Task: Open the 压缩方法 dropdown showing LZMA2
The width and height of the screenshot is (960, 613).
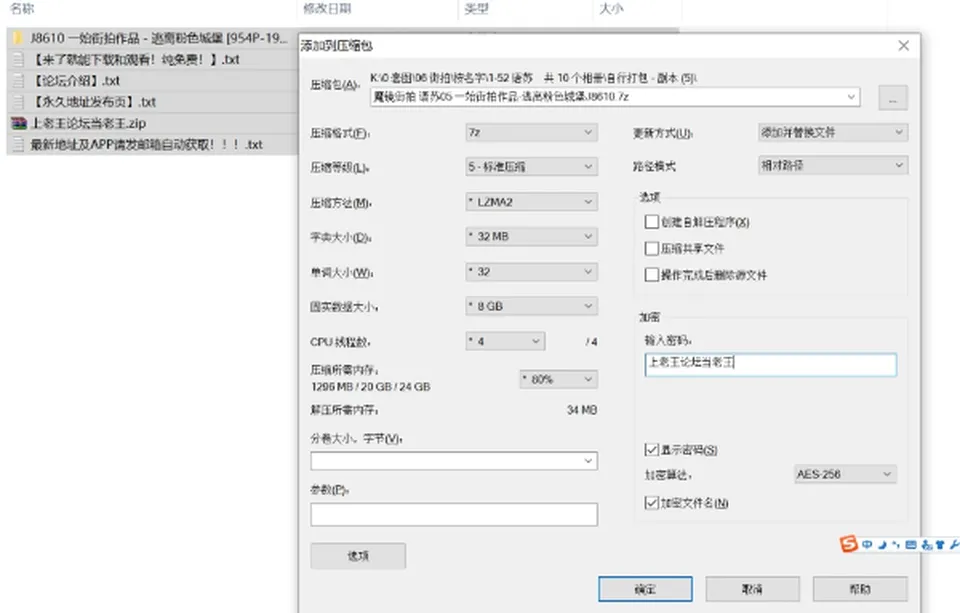Action: tap(531, 201)
